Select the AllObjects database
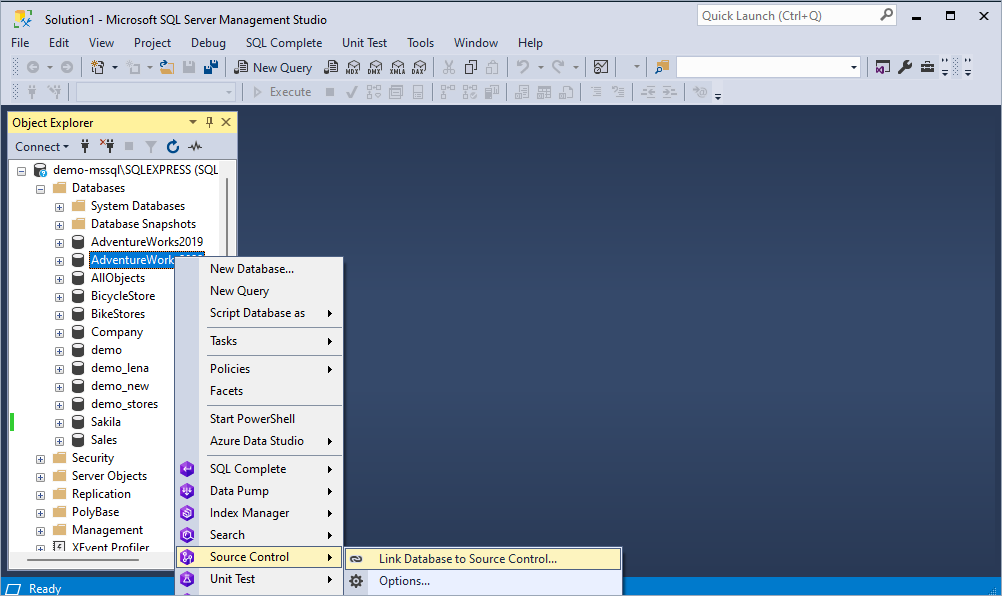Image resolution: width=1002 pixels, height=596 pixels. point(118,278)
